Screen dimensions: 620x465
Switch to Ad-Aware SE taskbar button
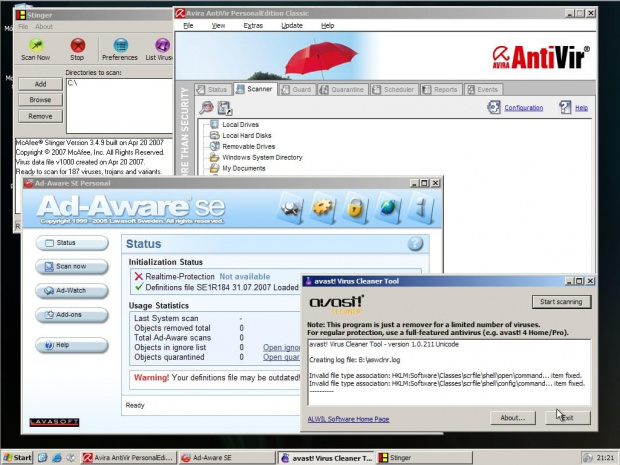(x=227, y=458)
